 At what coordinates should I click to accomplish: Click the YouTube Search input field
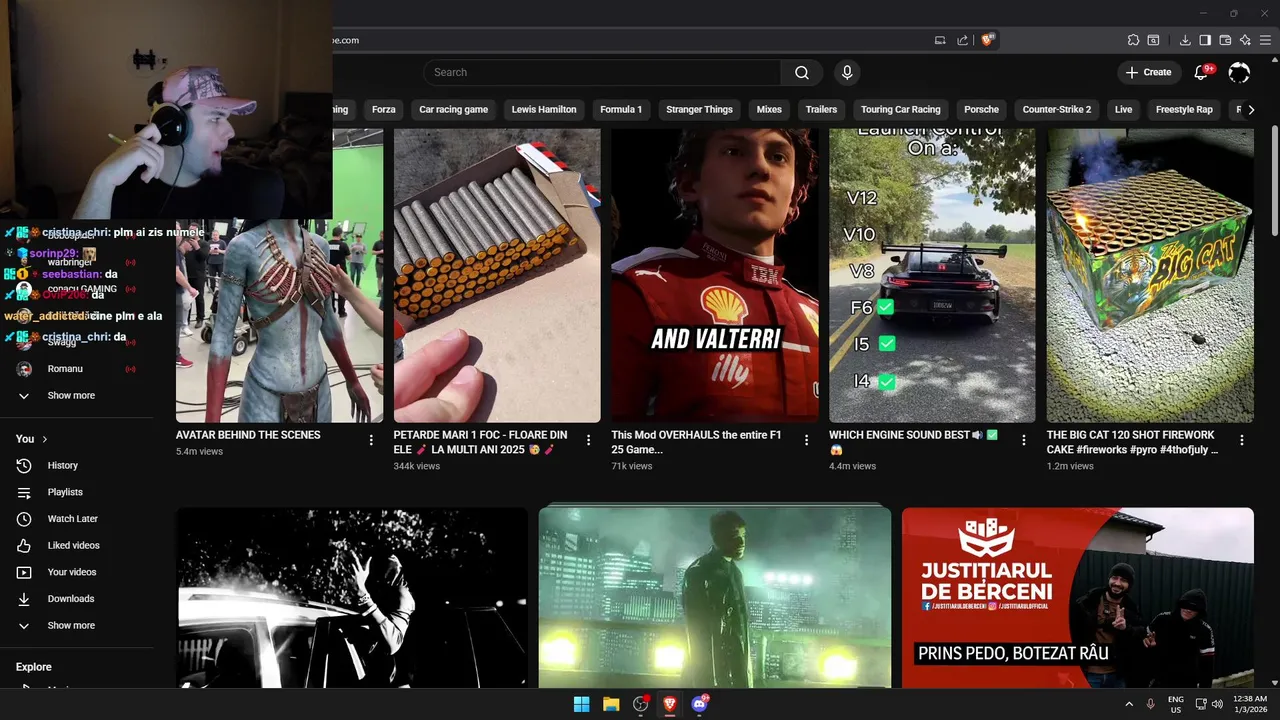[x=602, y=72]
